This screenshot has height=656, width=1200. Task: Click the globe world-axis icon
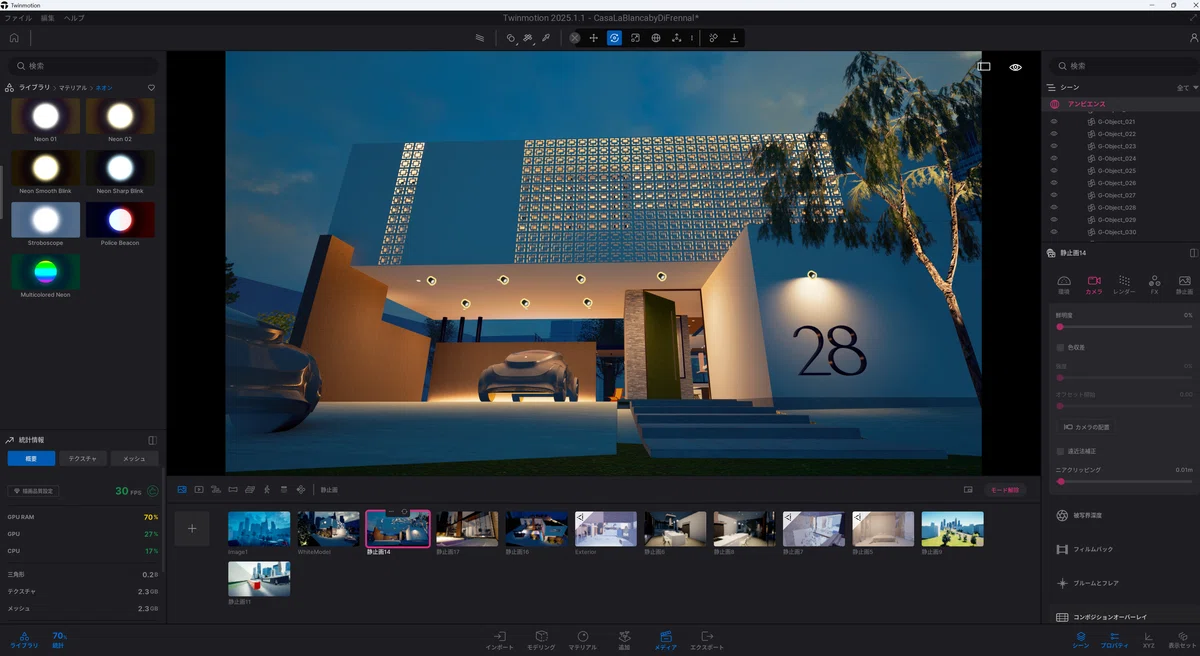[x=656, y=38]
